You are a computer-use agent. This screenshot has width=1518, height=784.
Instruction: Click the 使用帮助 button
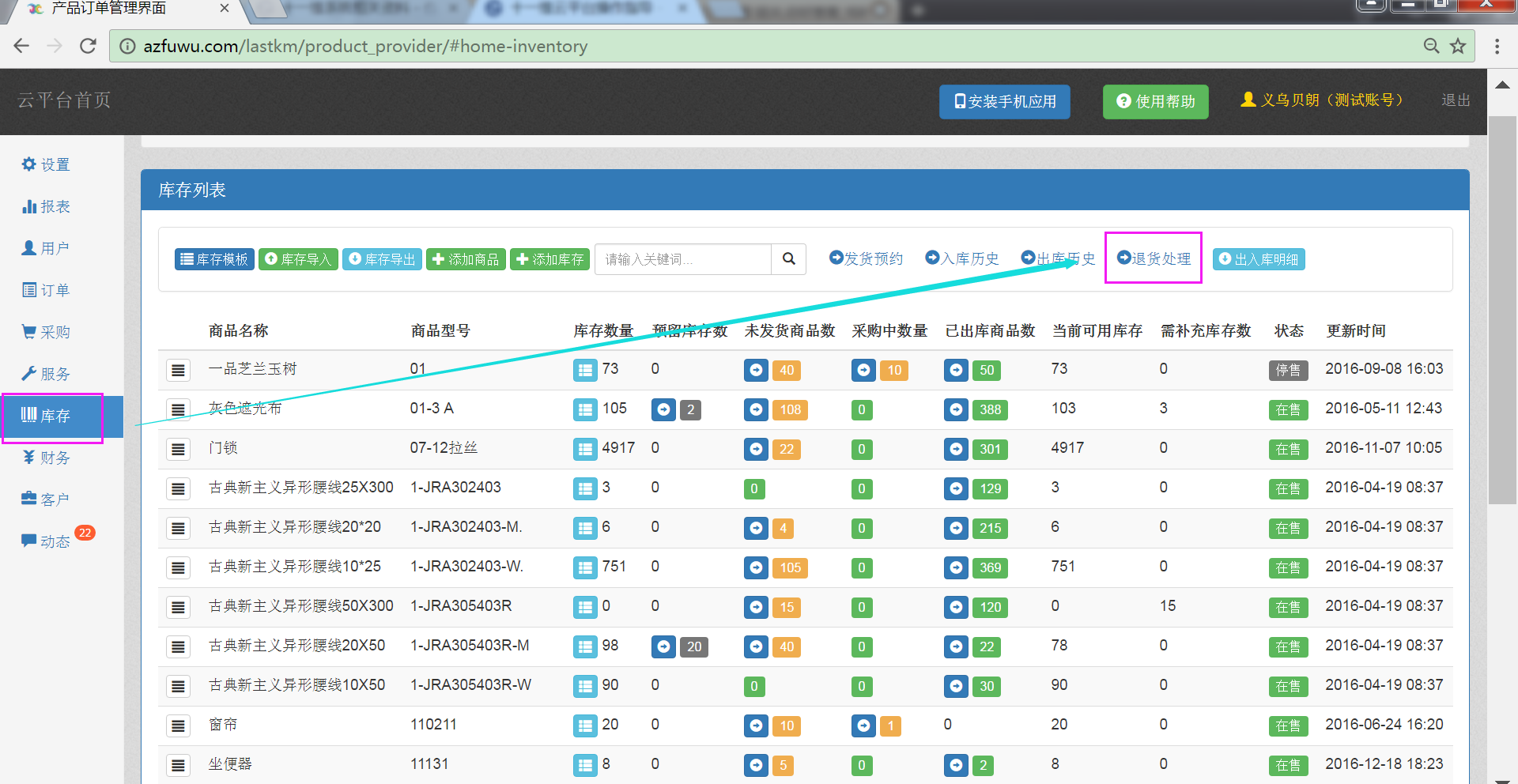tap(1156, 102)
